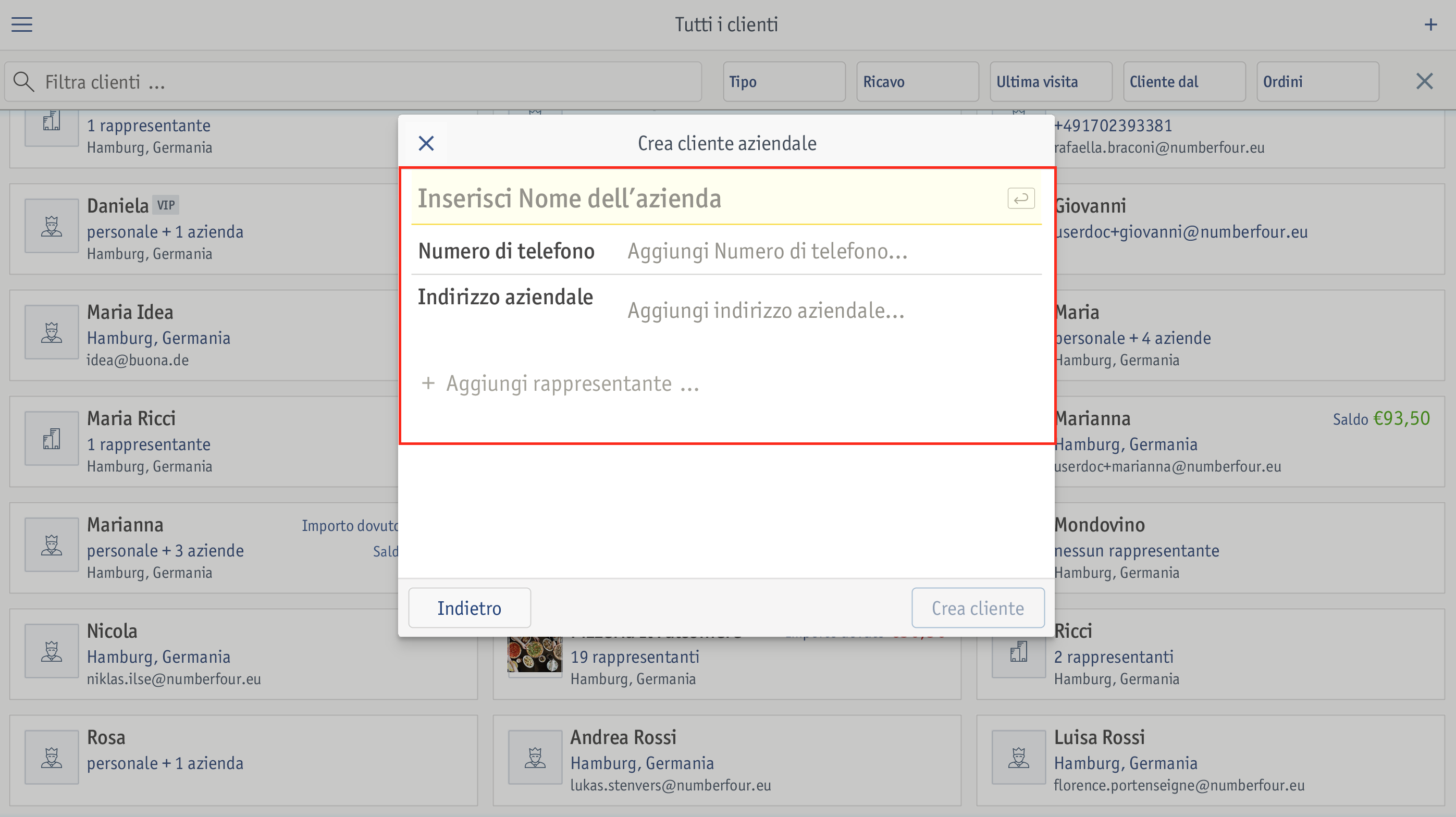Open the Tipo filter dropdown
1456x817 pixels.
pyautogui.click(x=784, y=81)
